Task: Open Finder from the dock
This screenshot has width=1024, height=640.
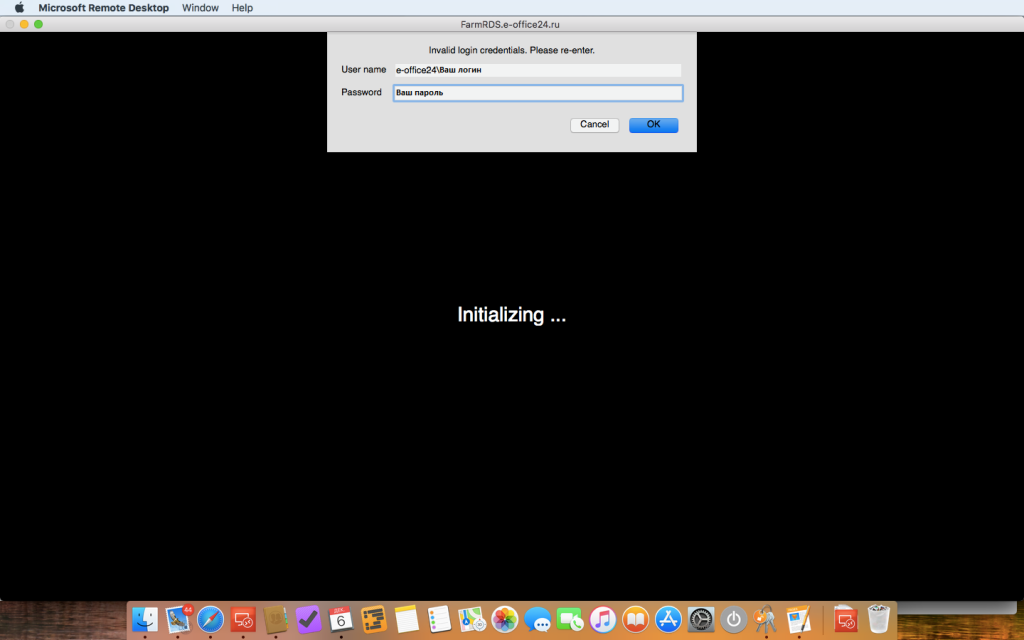Action: pos(146,619)
